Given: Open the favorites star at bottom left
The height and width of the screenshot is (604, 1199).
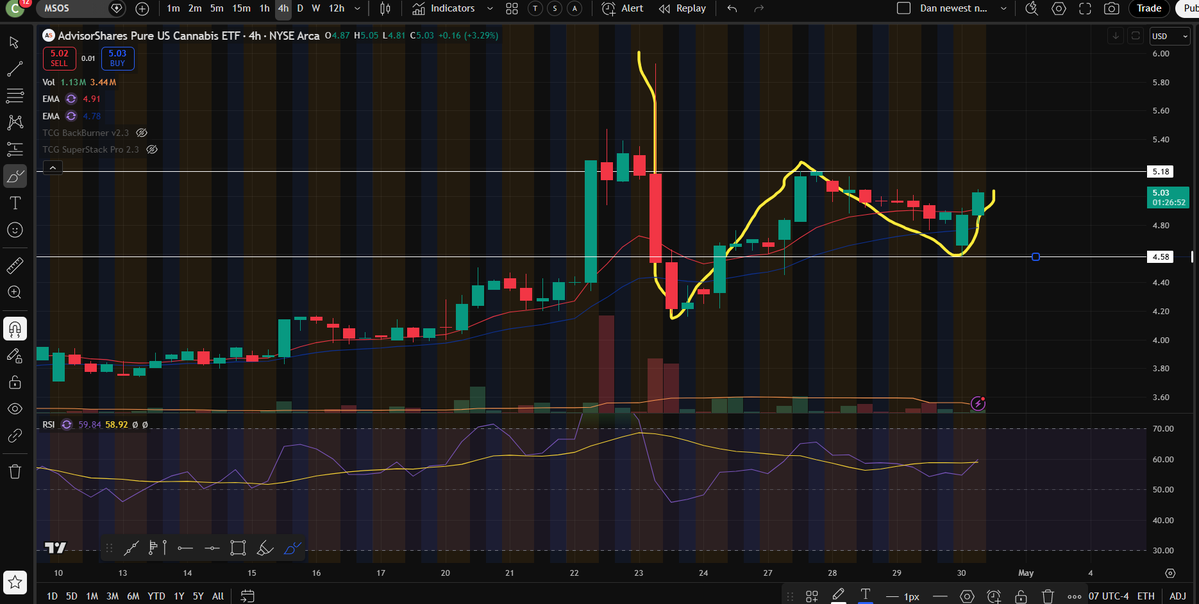Looking at the screenshot, I should coord(16,581).
